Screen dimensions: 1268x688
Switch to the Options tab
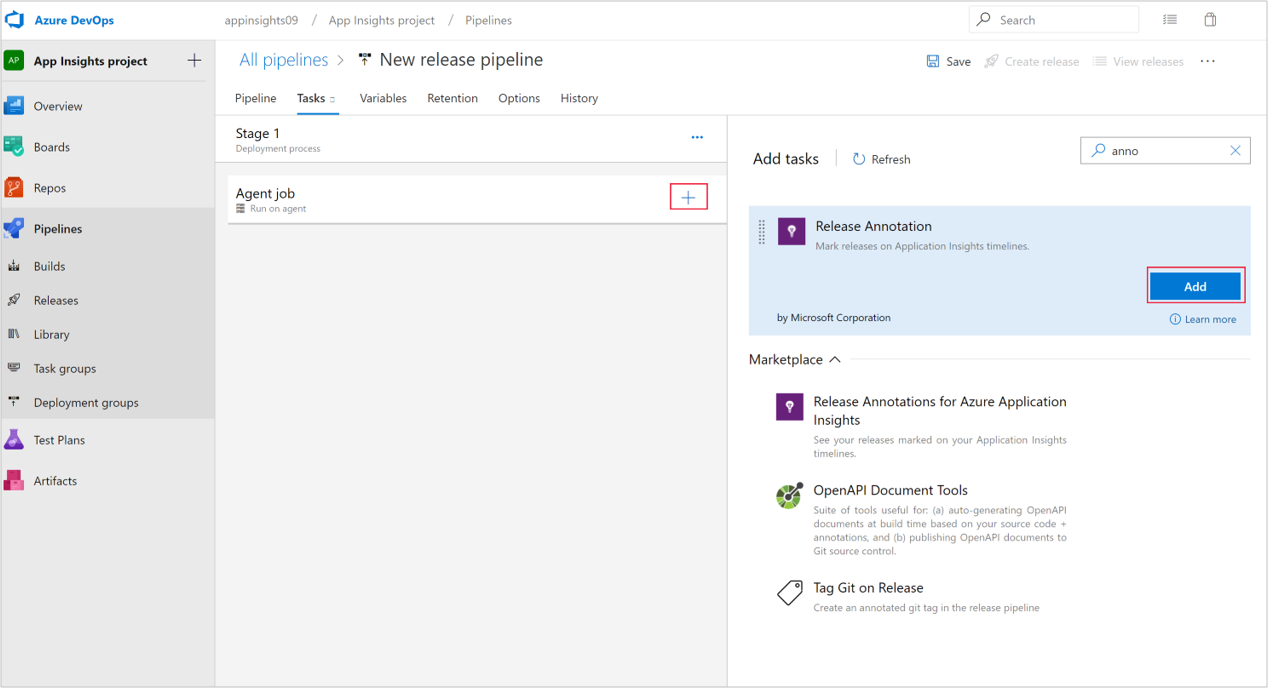[x=519, y=98]
